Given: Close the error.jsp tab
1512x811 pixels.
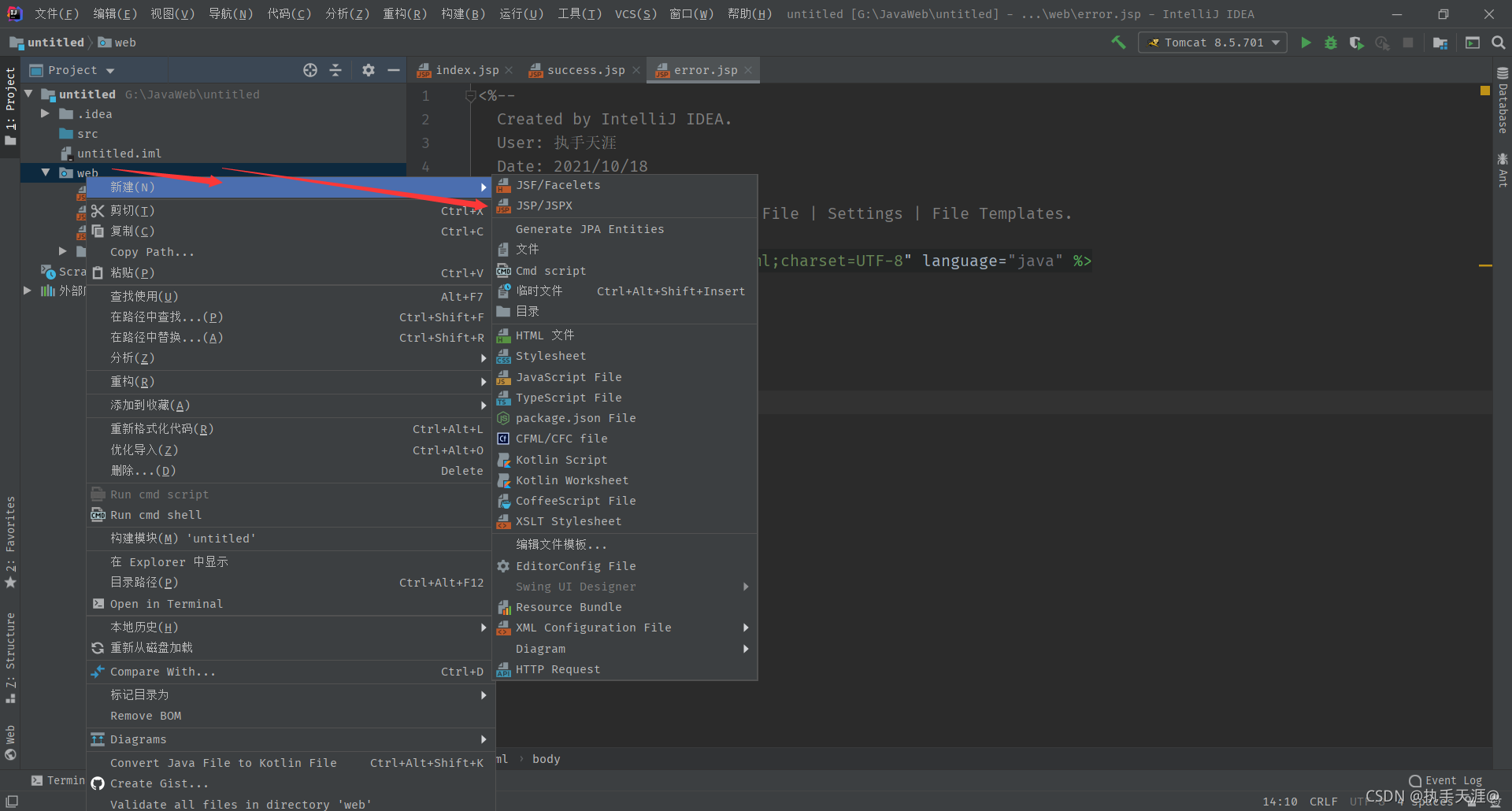Looking at the screenshot, I should point(748,70).
